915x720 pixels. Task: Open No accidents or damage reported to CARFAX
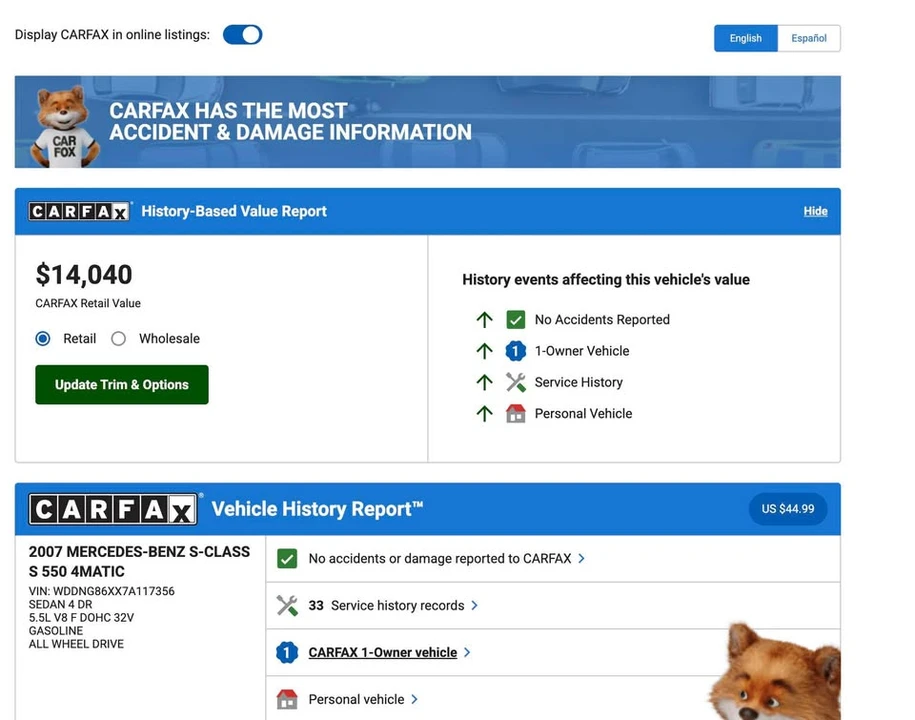click(x=439, y=558)
